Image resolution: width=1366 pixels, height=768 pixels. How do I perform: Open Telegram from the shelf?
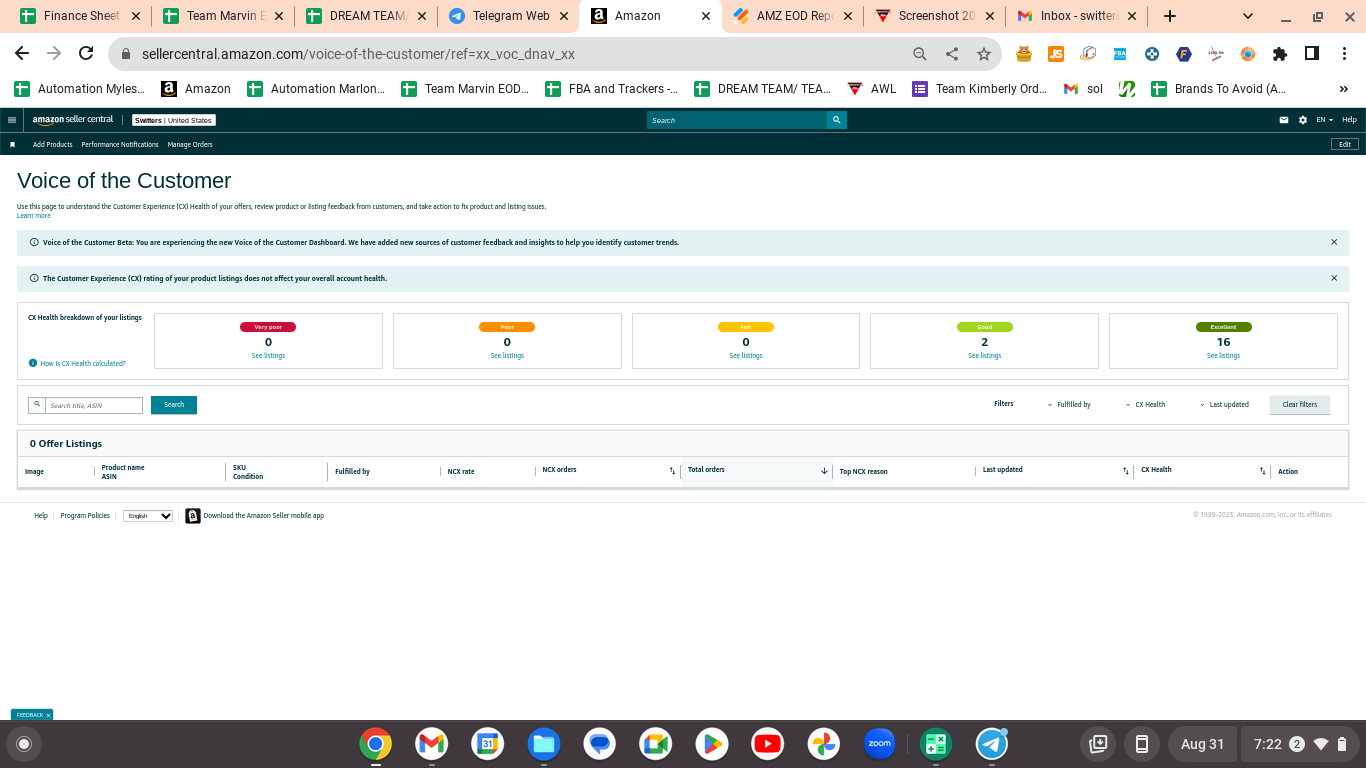992,744
